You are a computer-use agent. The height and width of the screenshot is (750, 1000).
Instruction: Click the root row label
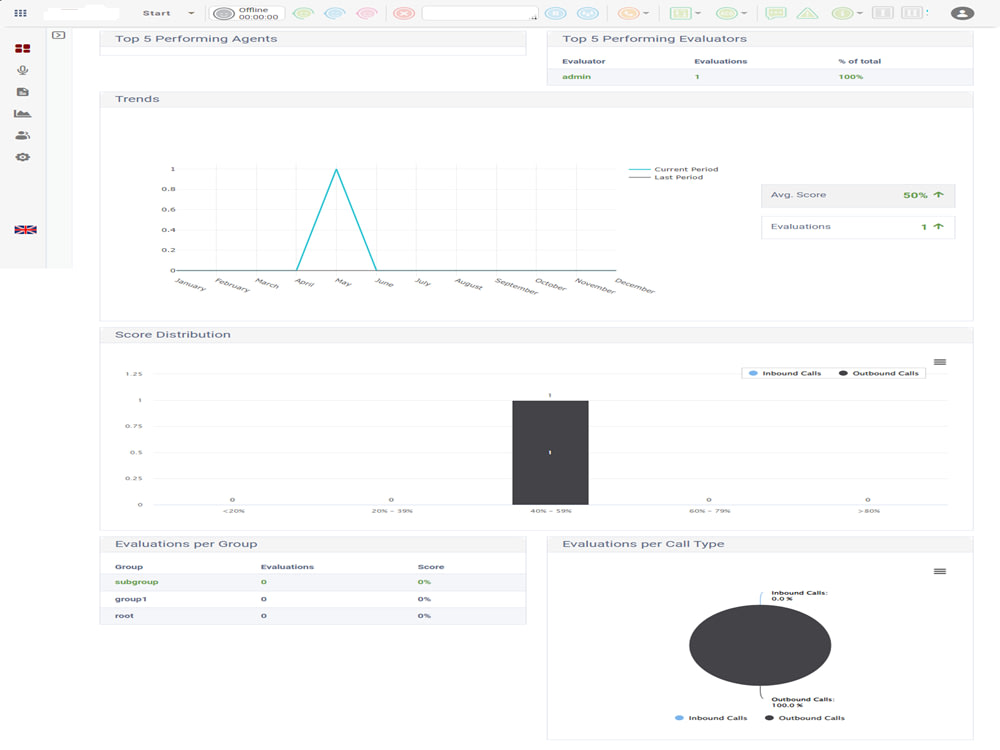coord(124,615)
